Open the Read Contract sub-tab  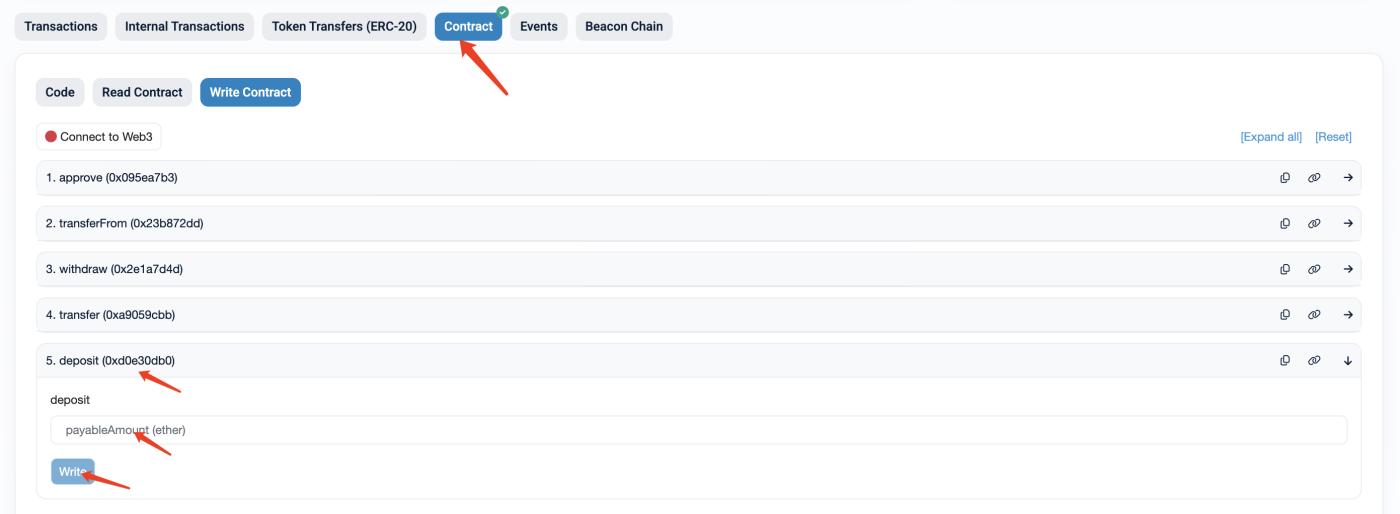pos(142,92)
